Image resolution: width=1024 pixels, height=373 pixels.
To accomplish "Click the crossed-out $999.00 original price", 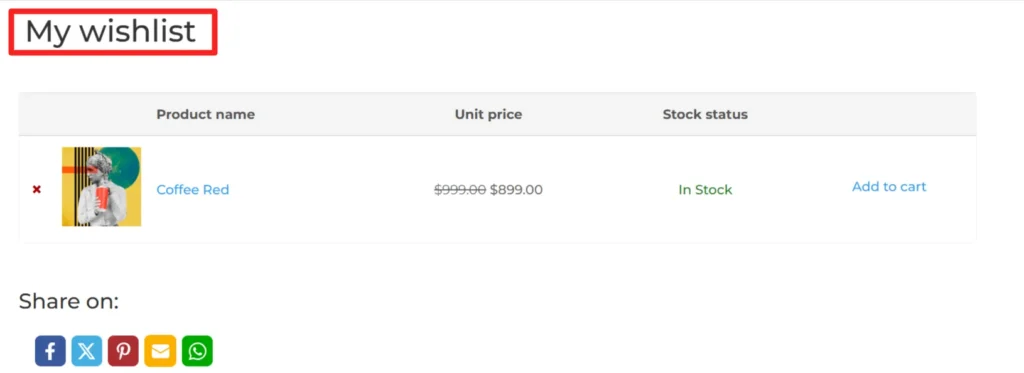I will tap(460, 189).
